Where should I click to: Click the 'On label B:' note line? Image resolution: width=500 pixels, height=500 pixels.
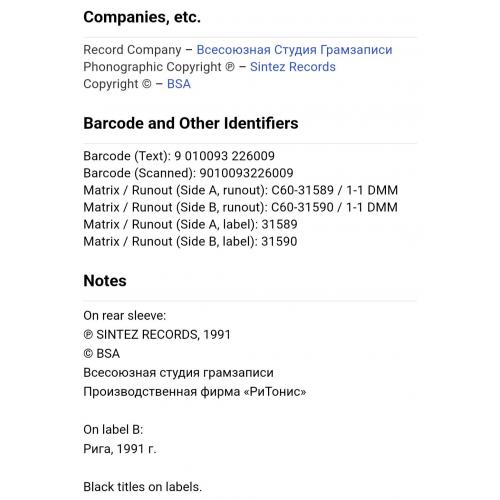[113, 430]
